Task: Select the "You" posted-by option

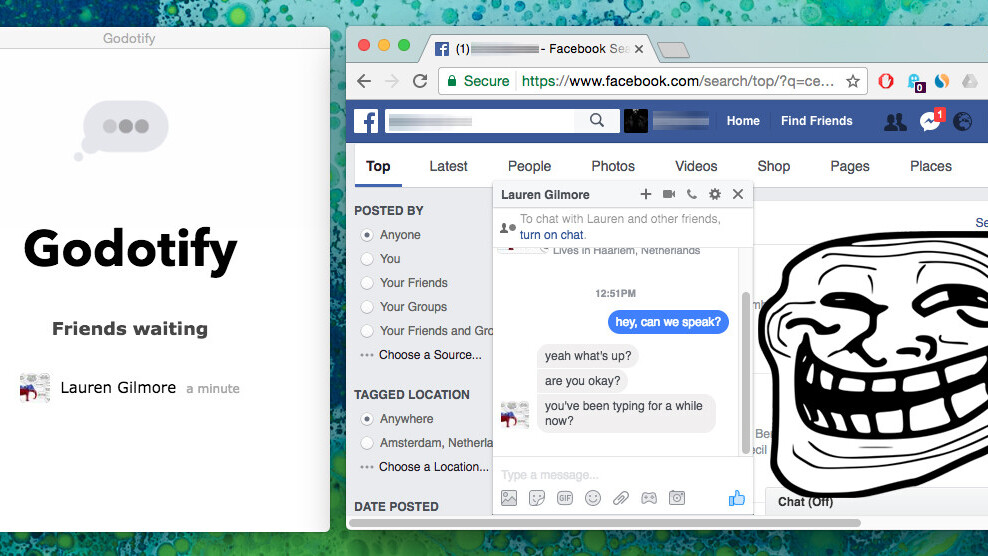Action: (x=367, y=259)
